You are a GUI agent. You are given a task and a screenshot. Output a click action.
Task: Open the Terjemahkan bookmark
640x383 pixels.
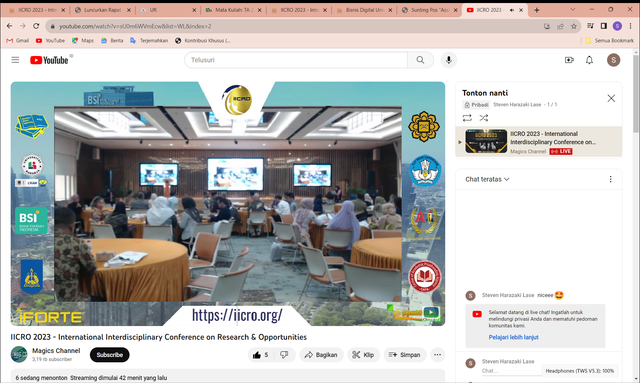[149, 41]
